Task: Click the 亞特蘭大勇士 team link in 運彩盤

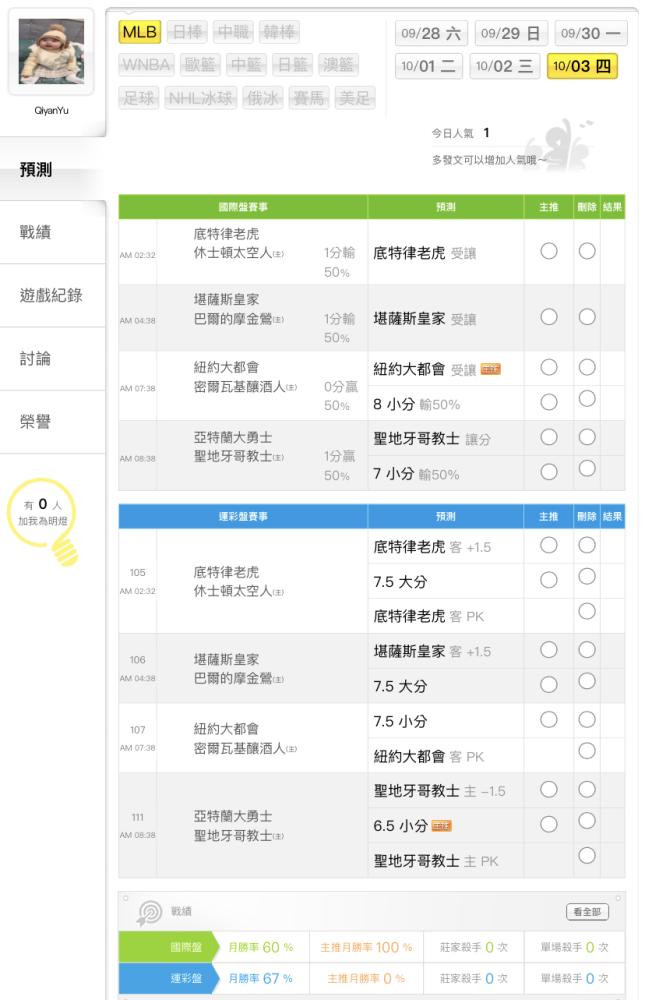Action: pos(232,816)
